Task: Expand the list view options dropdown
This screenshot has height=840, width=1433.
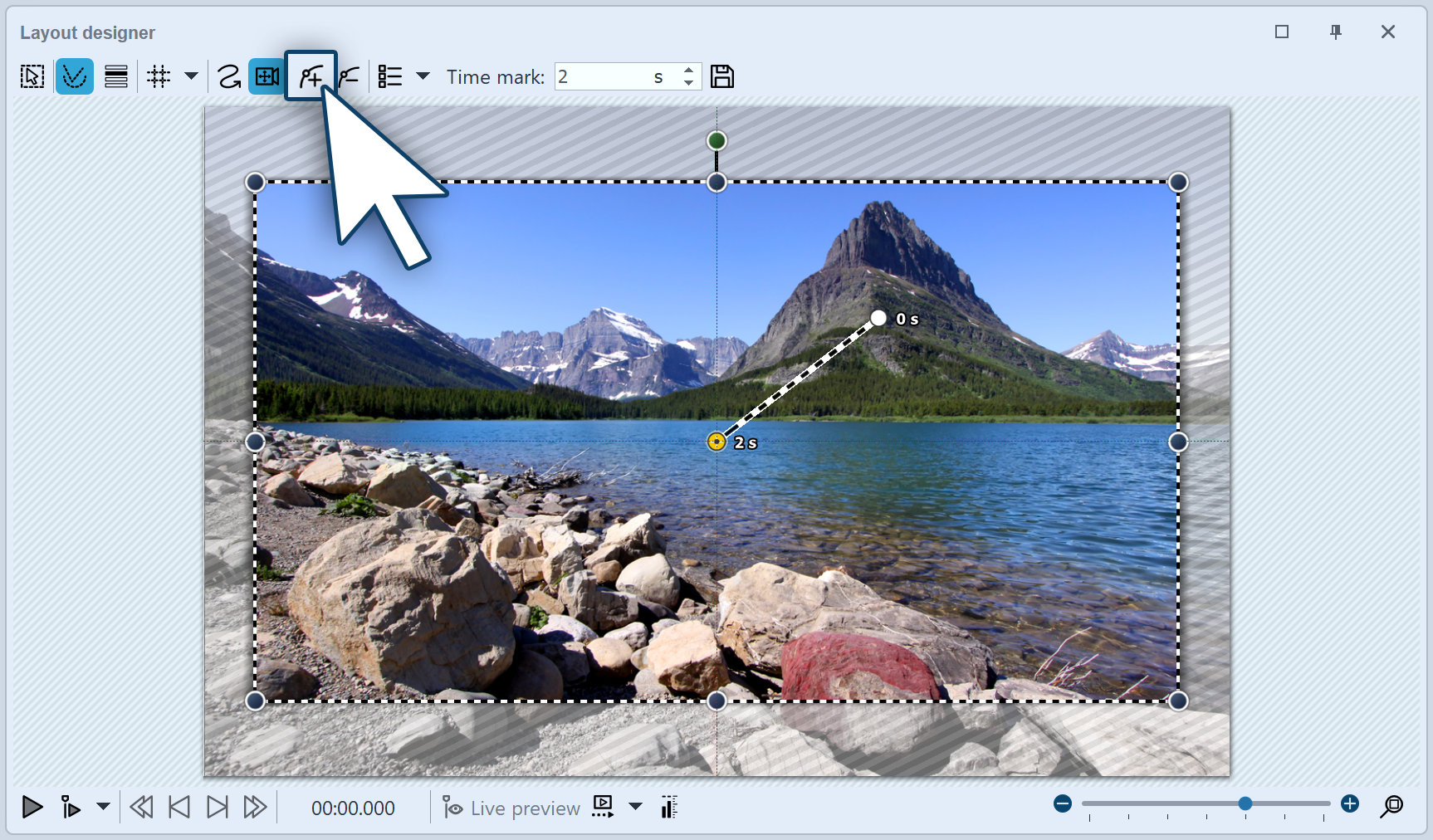Action: [x=424, y=76]
